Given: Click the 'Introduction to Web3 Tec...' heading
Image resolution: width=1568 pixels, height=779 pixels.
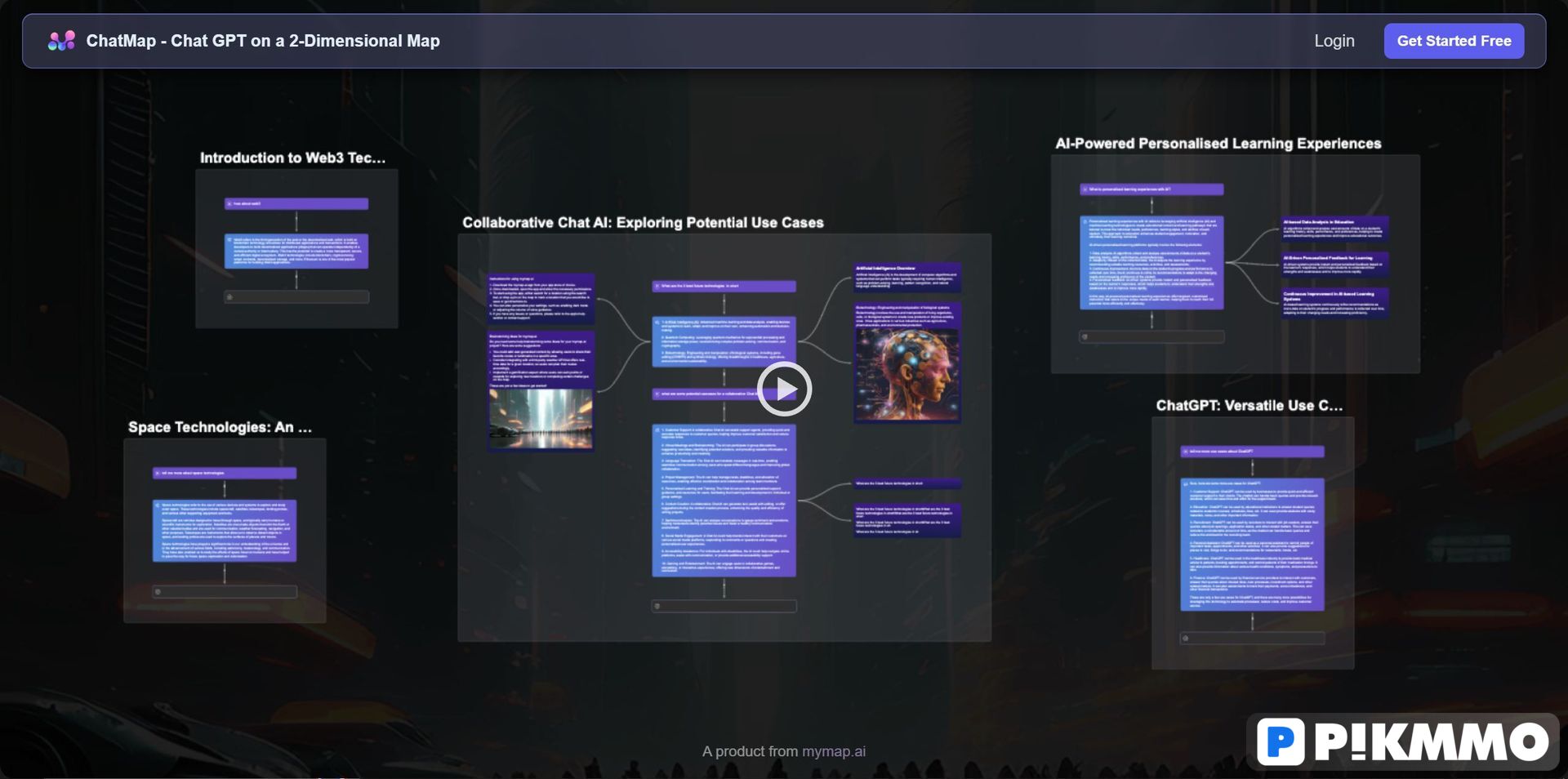Looking at the screenshot, I should point(292,158).
